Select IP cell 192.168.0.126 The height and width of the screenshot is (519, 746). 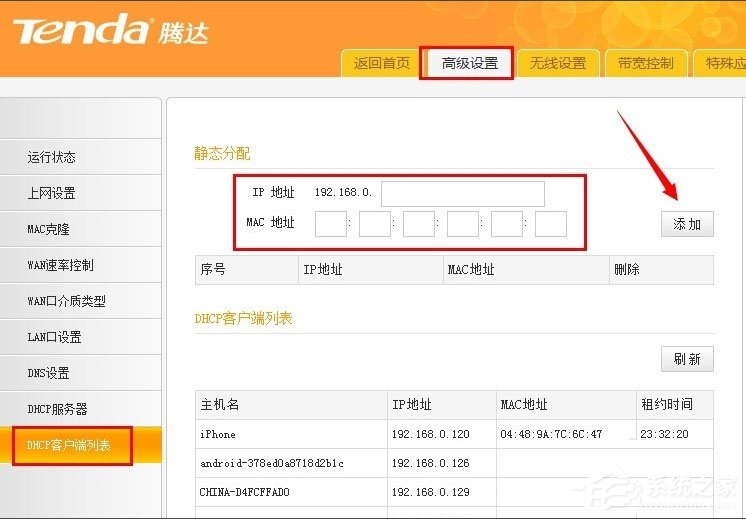tap(442, 463)
